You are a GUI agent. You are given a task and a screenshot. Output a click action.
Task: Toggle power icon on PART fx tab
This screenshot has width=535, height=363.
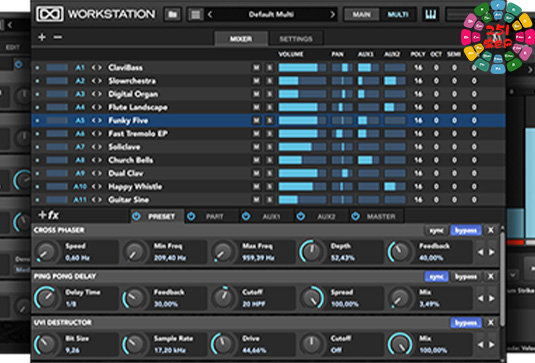[x=191, y=216]
